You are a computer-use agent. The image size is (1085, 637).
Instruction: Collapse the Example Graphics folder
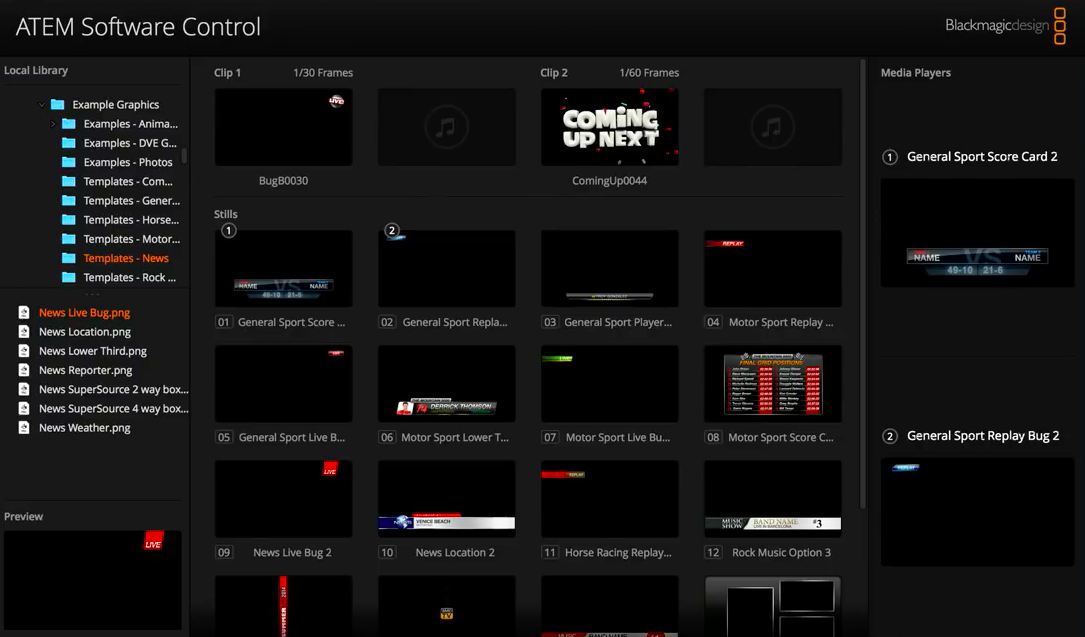pyautogui.click(x=42, y=105)
